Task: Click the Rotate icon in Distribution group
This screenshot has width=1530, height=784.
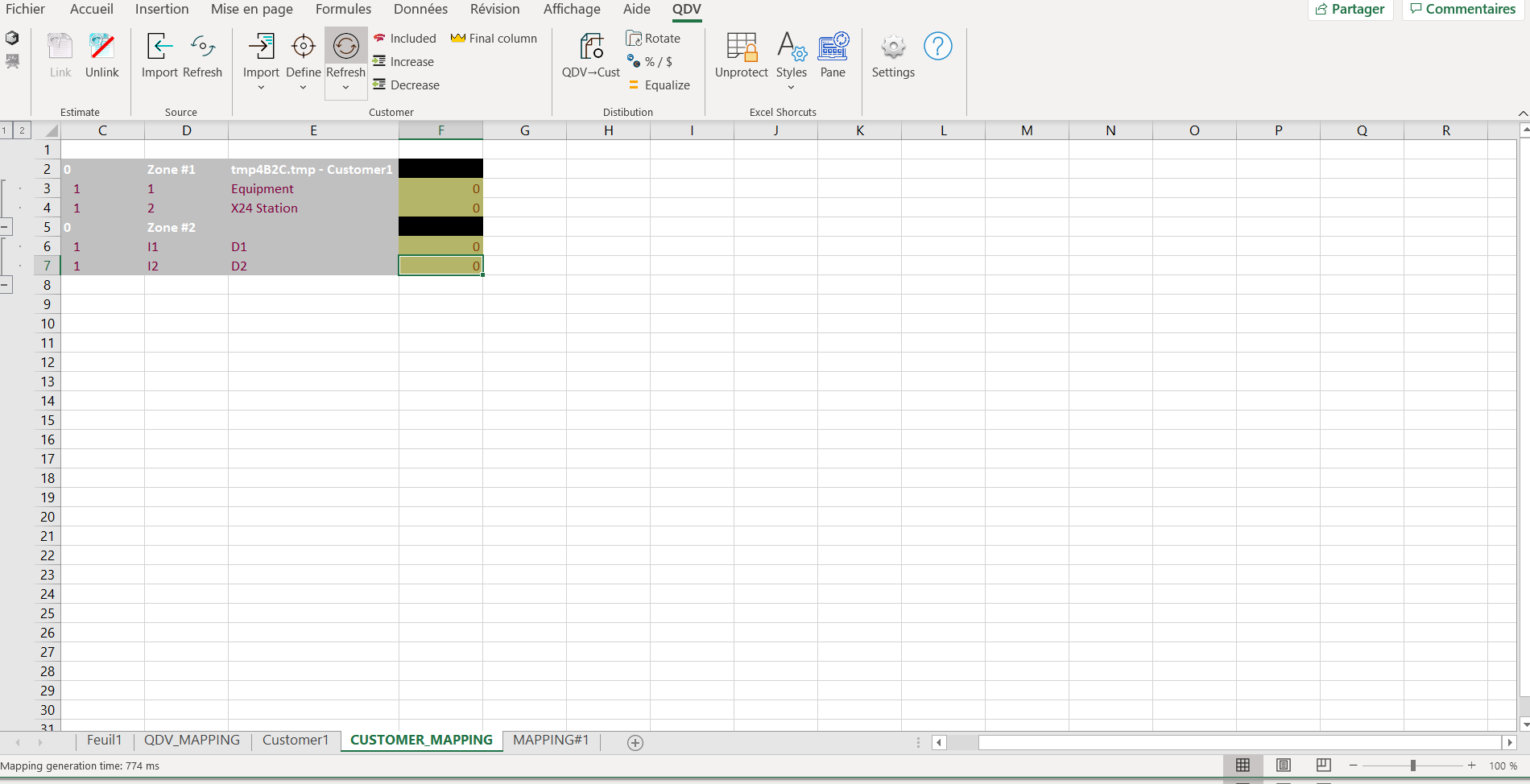Action: (x=653, y=39)
